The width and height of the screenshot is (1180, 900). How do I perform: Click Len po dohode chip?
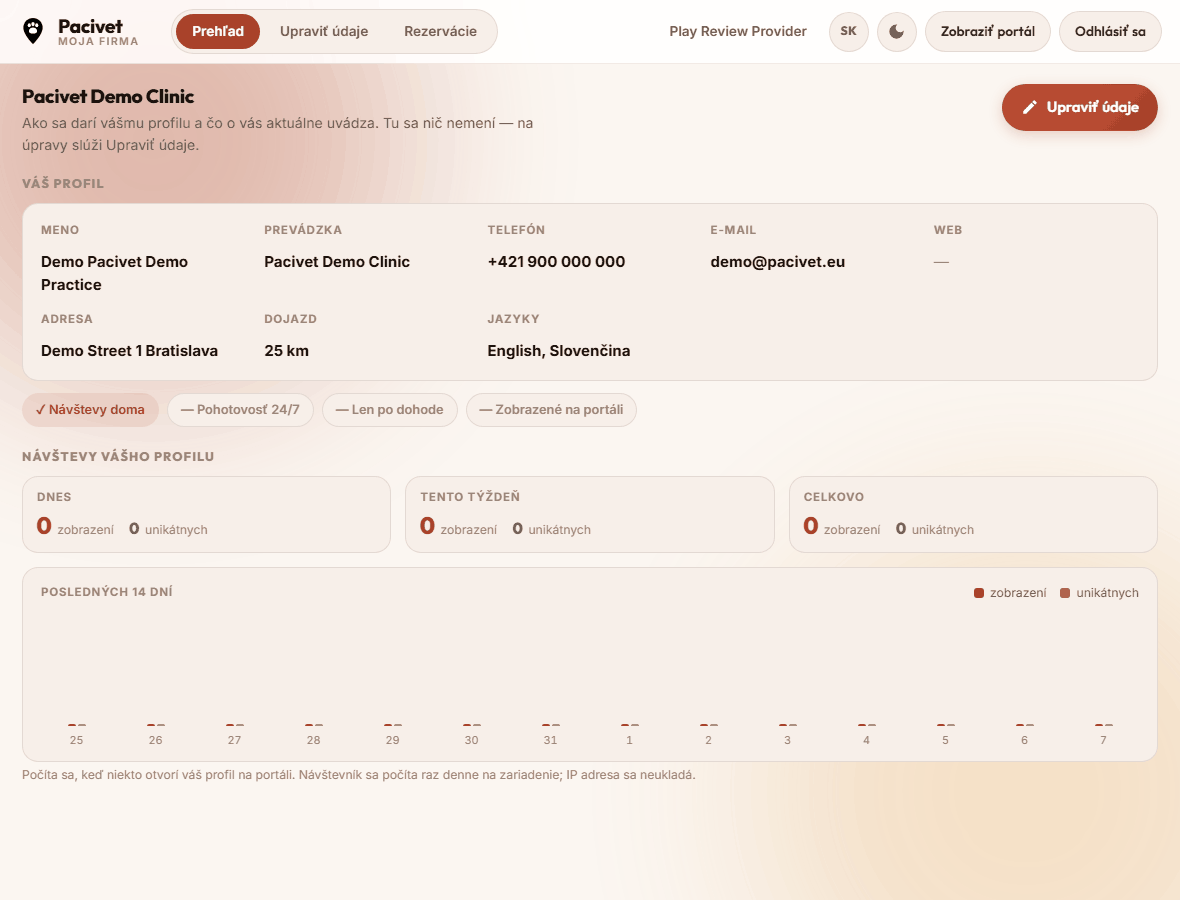click(x=390, y=410)
